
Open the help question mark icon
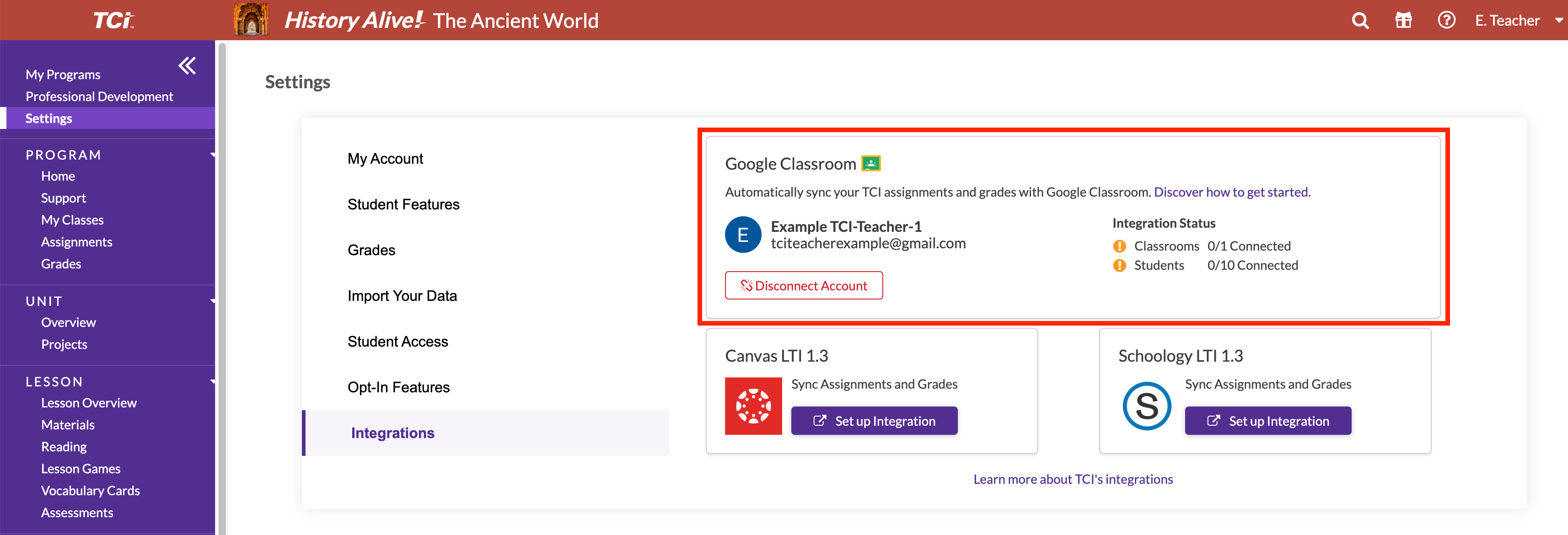(x=1446, y=20)
